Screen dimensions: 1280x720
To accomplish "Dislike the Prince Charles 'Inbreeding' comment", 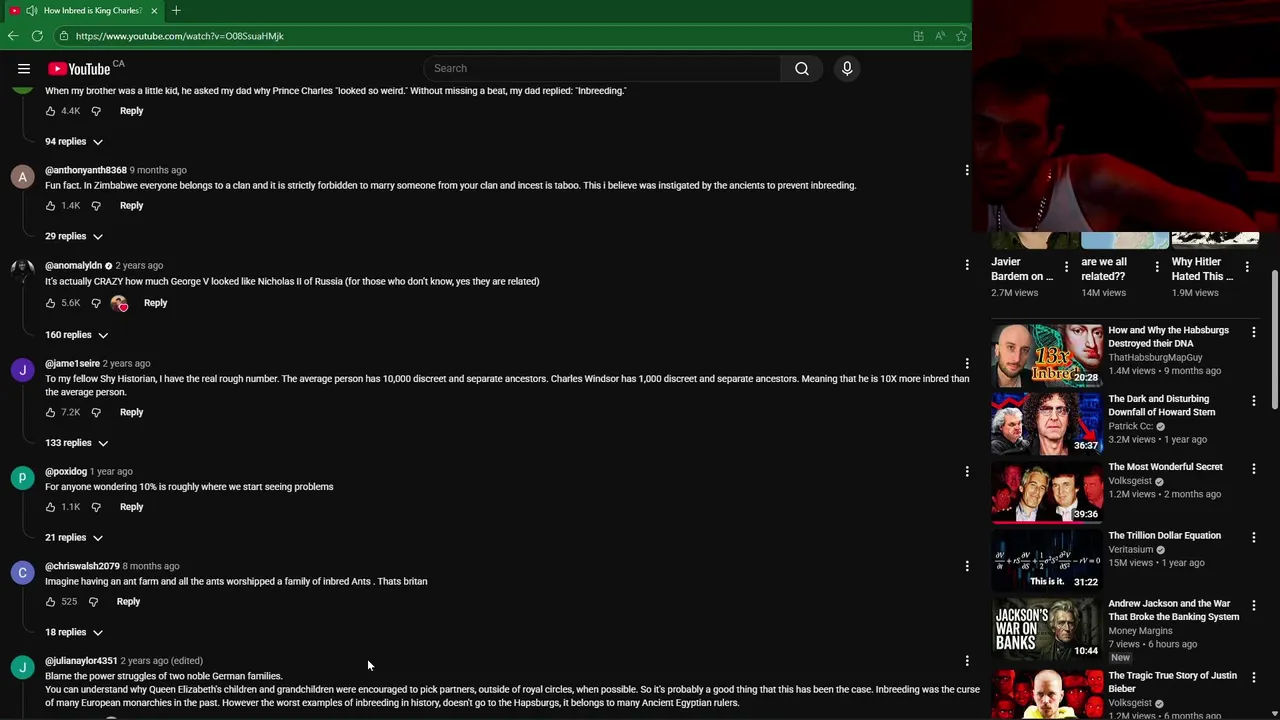I will click(96, 111).
